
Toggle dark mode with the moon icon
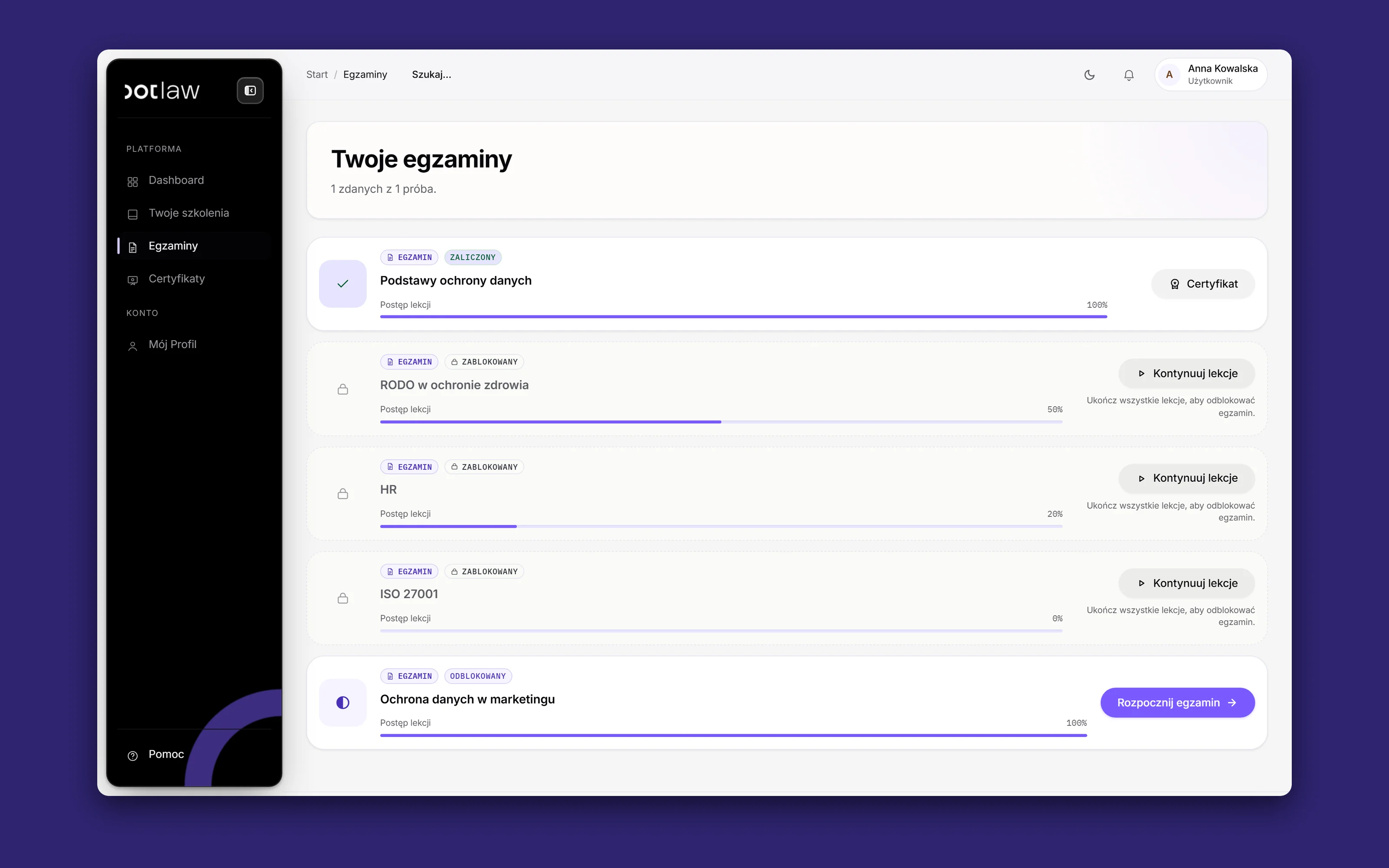click(x=1089, y=75)
